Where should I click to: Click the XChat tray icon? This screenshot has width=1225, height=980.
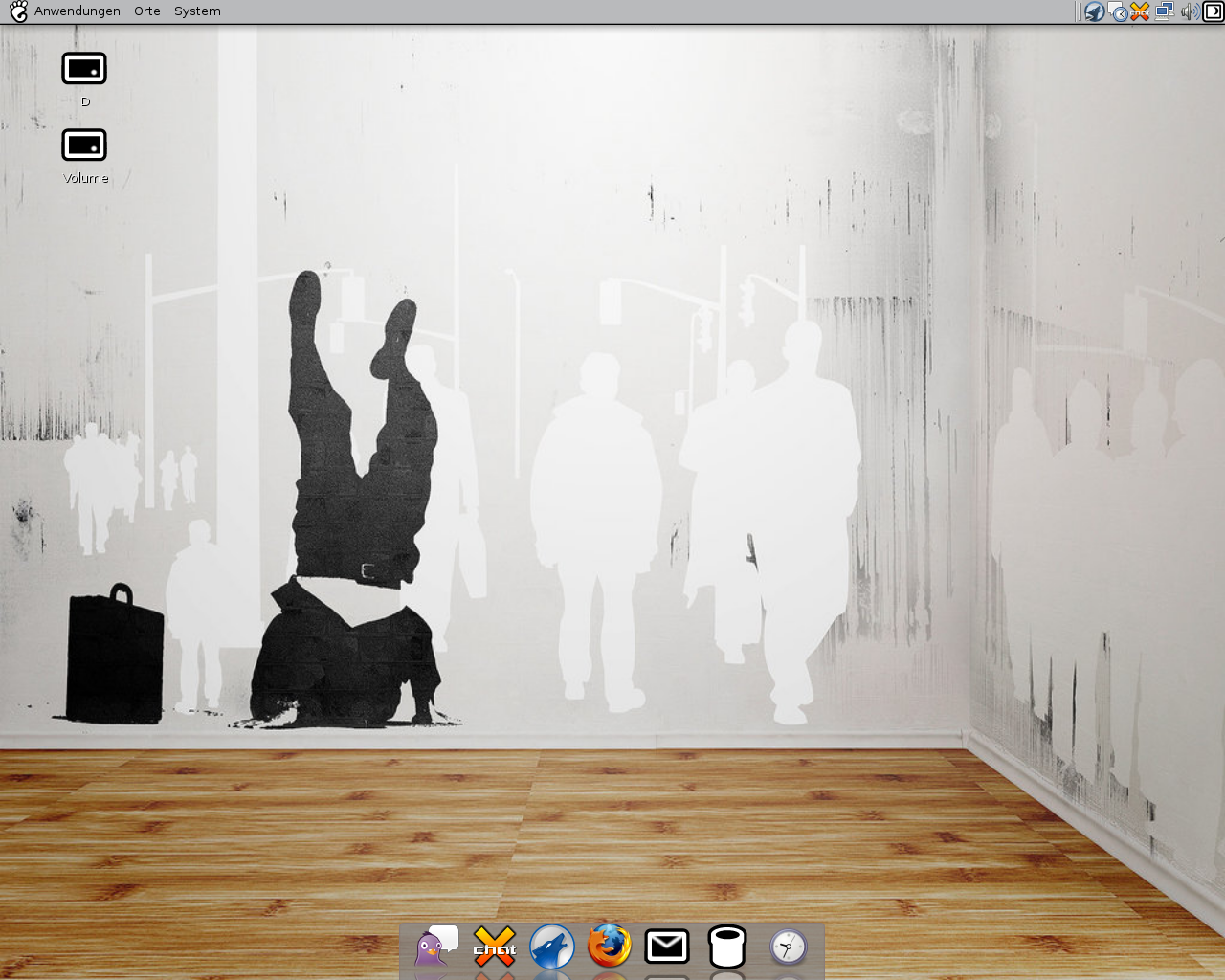coord(1140,11)
